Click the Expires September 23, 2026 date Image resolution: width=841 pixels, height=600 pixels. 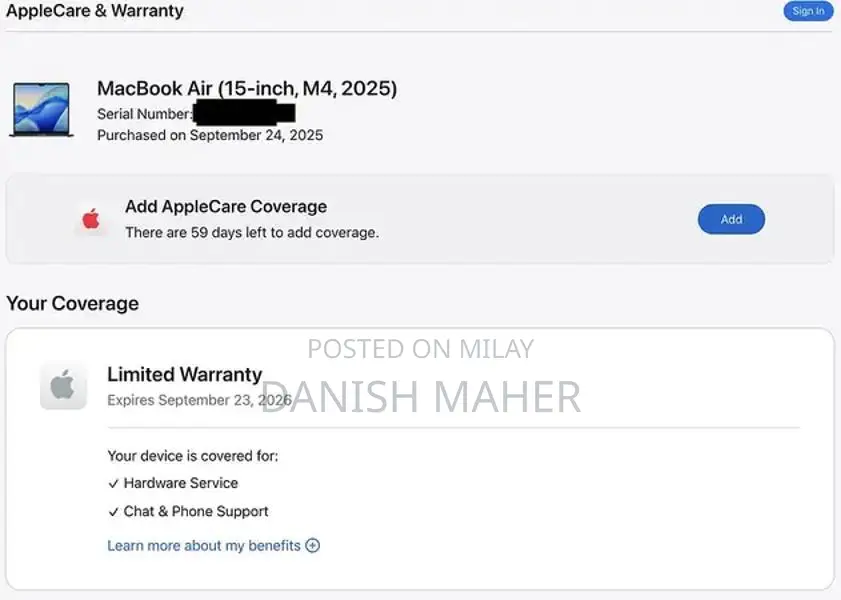[x=199, y=401]
